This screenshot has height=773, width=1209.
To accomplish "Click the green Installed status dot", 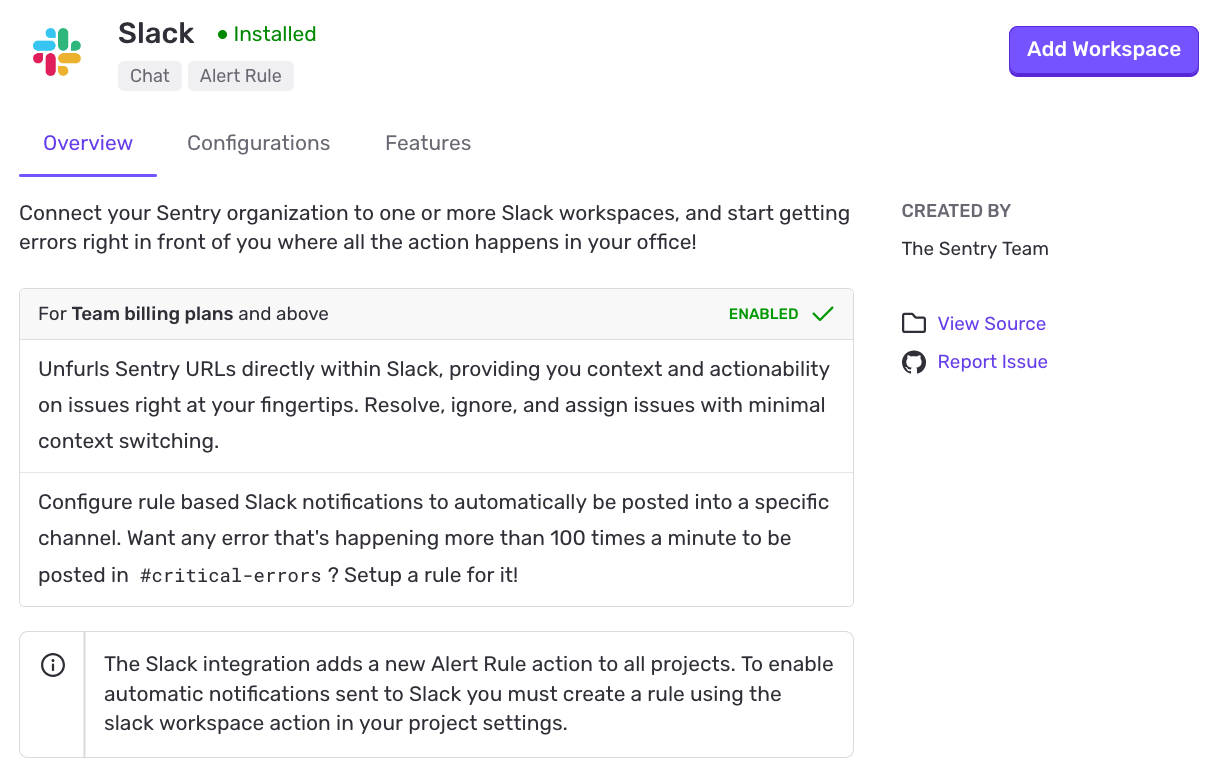I will 222,35.
